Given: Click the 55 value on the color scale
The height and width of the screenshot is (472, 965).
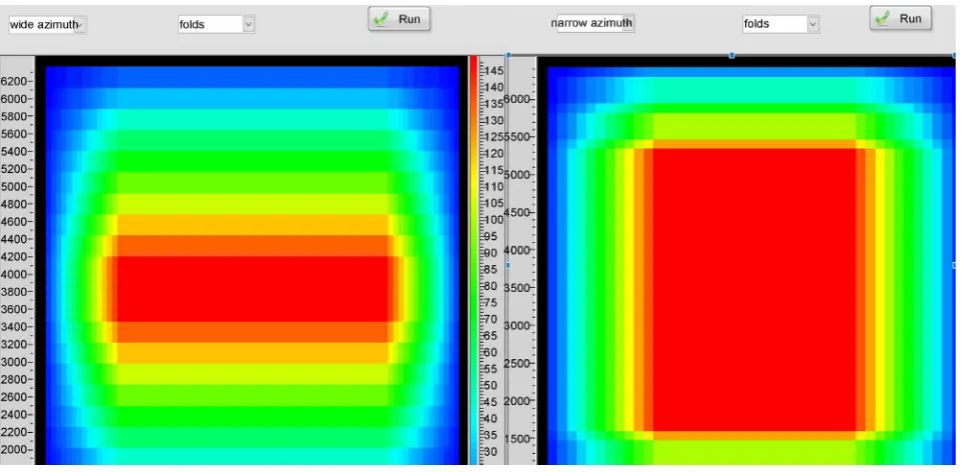Looking at the screenshot, I should pyautogui.click(x=491, y=369).
